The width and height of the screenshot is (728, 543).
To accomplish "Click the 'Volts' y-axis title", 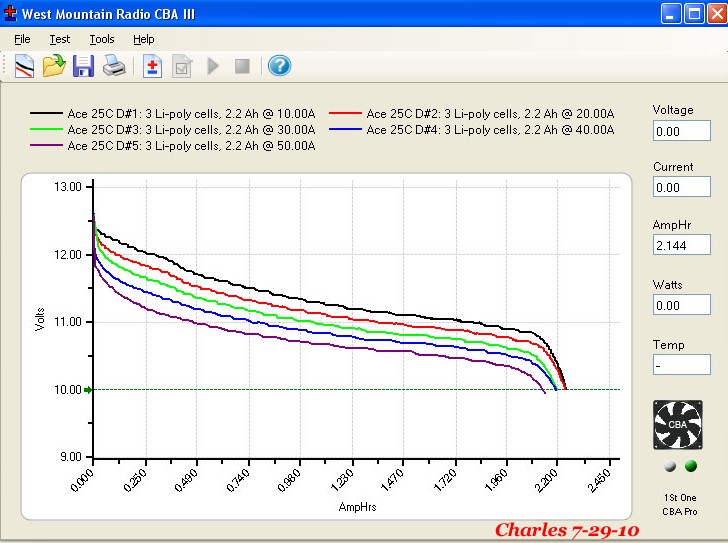I will (x=39, y=319).
